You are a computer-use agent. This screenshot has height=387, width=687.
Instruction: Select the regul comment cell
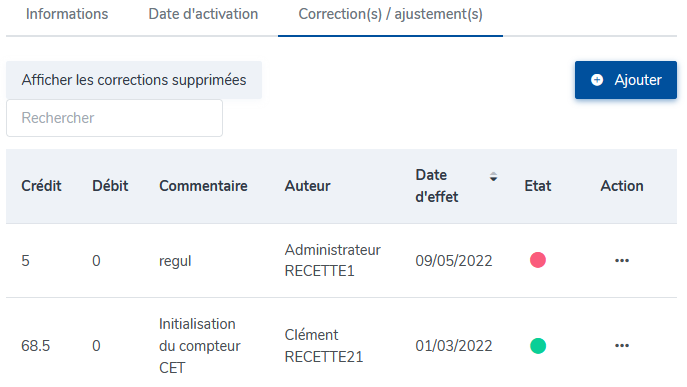175,261
